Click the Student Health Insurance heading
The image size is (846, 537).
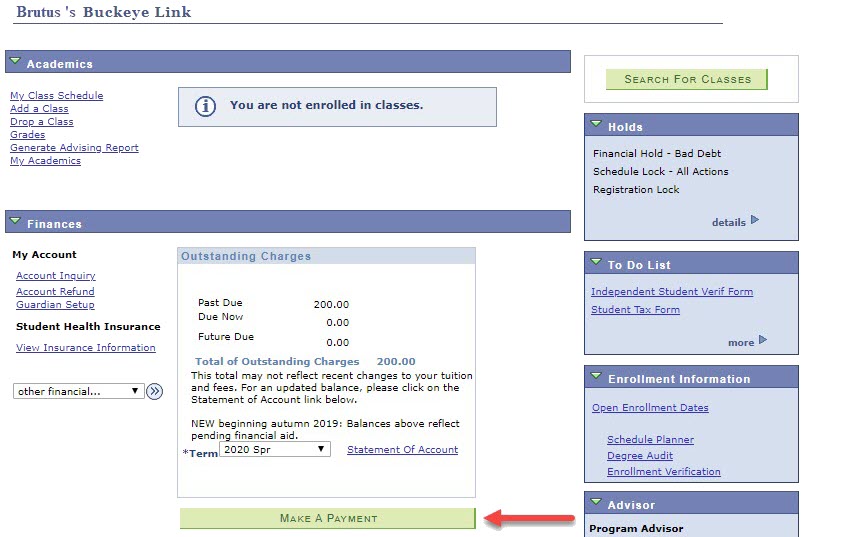point(88,327)
